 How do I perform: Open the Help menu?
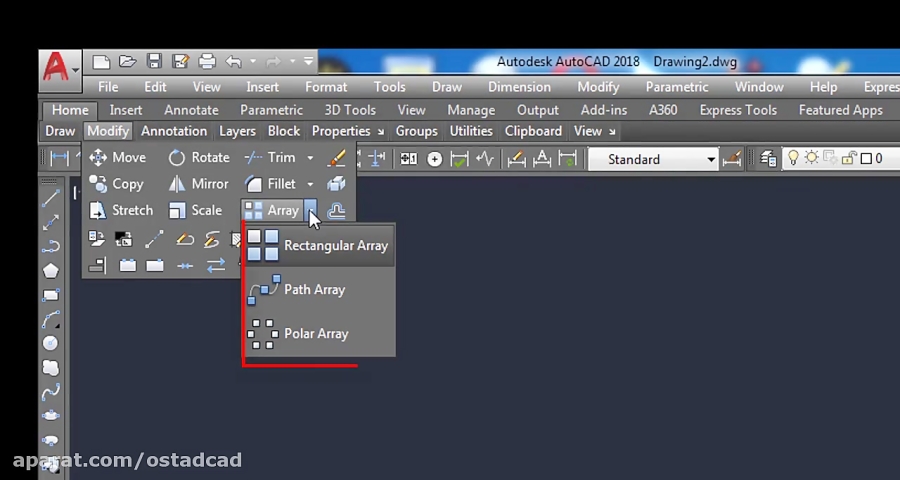point(824,87)
